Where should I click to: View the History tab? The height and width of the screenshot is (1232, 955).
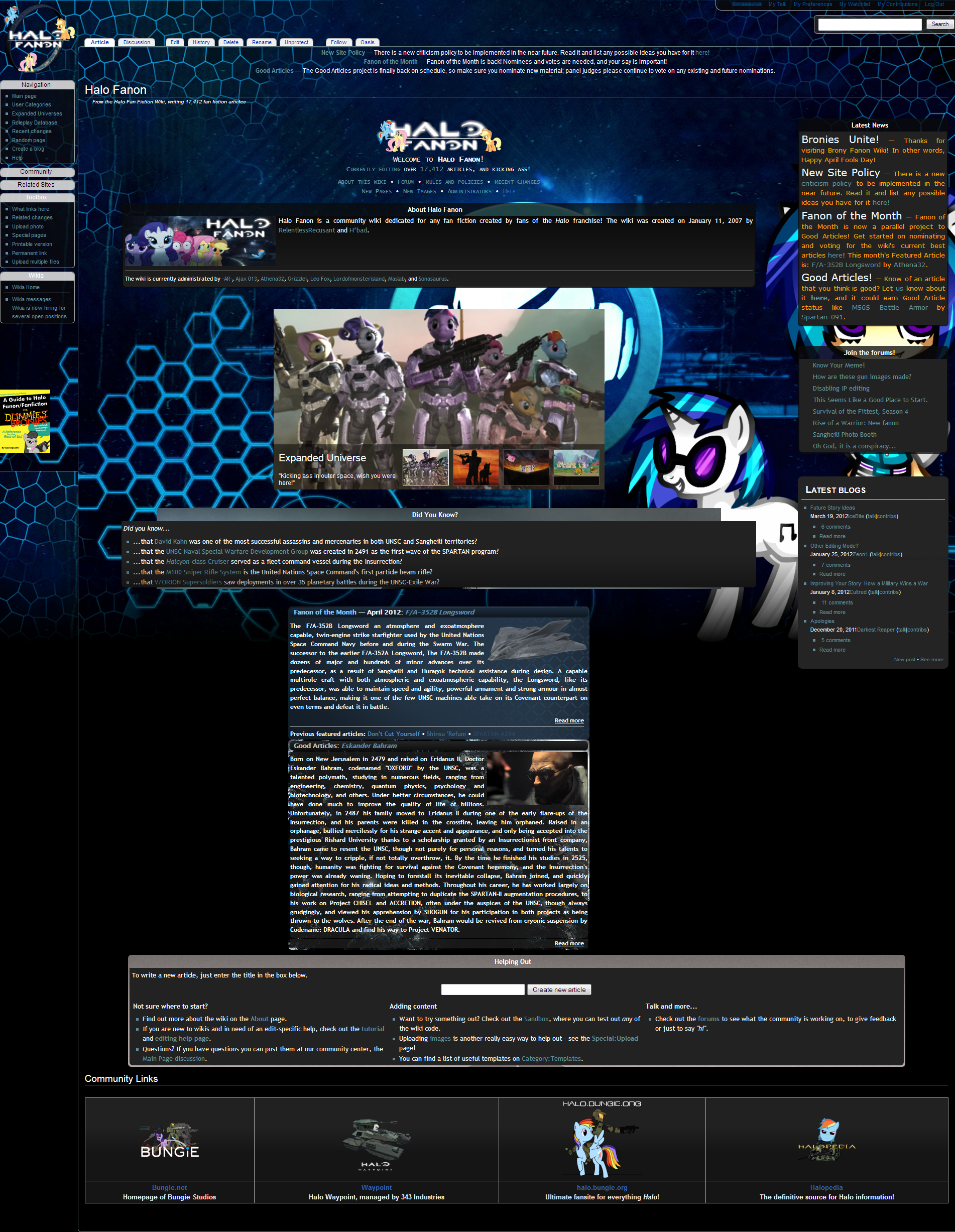click(x=201, y=42)
